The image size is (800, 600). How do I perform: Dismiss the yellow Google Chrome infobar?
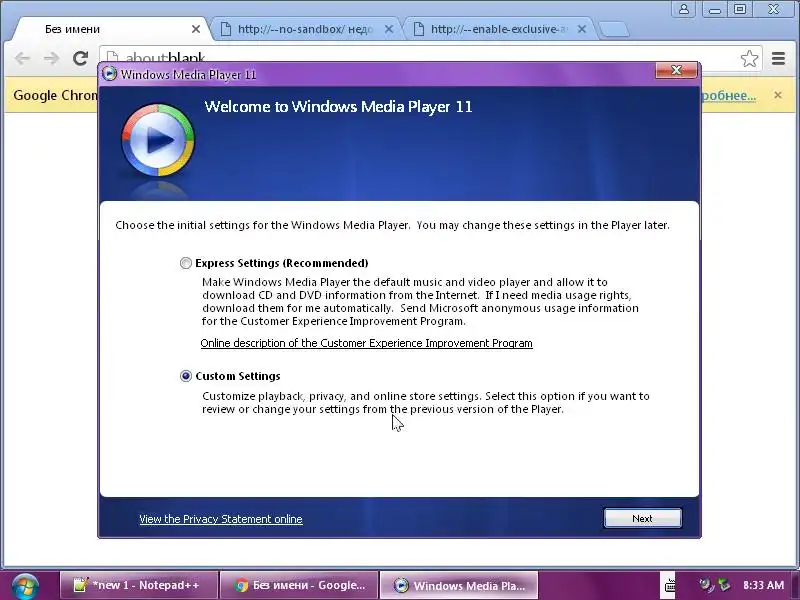(778, 95)
